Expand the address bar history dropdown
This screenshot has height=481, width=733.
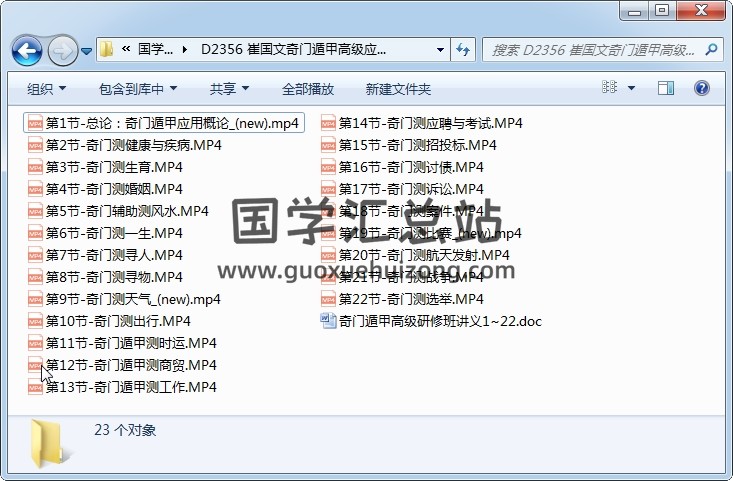pyautogui.click(x=441, y=49)
